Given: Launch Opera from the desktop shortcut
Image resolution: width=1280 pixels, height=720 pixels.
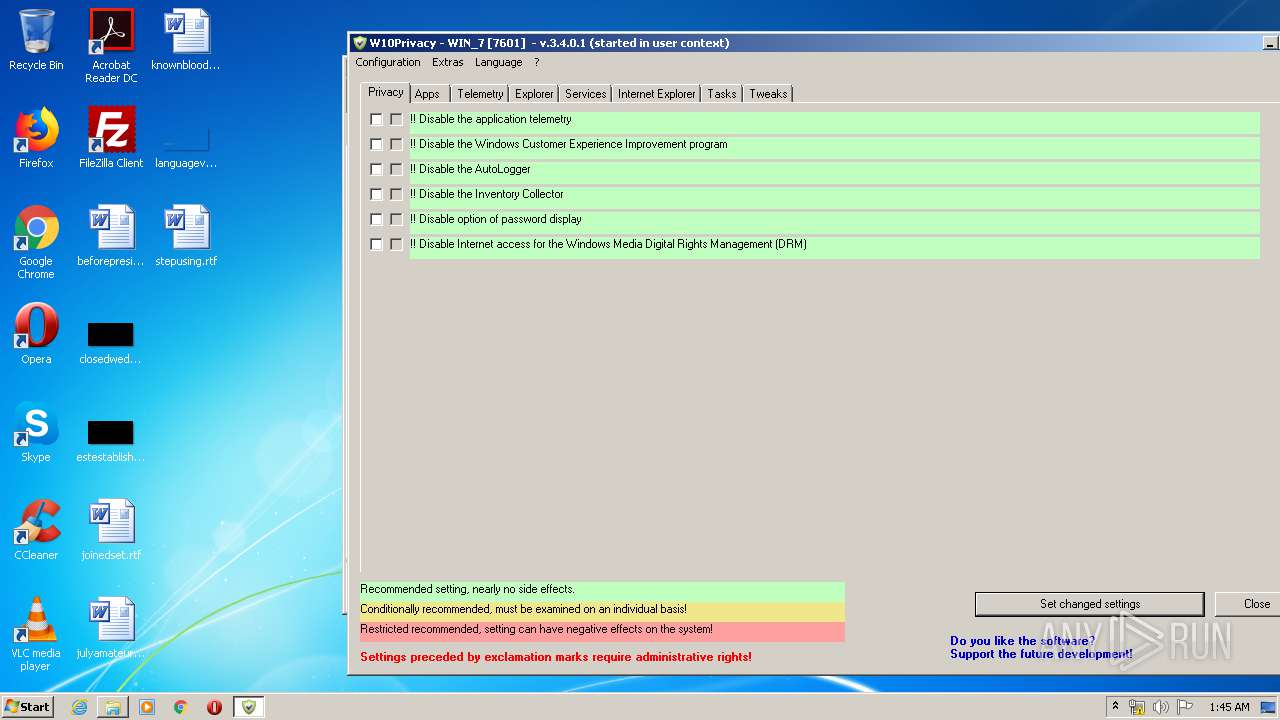Looking at the screenshot, I should (36, 334).
